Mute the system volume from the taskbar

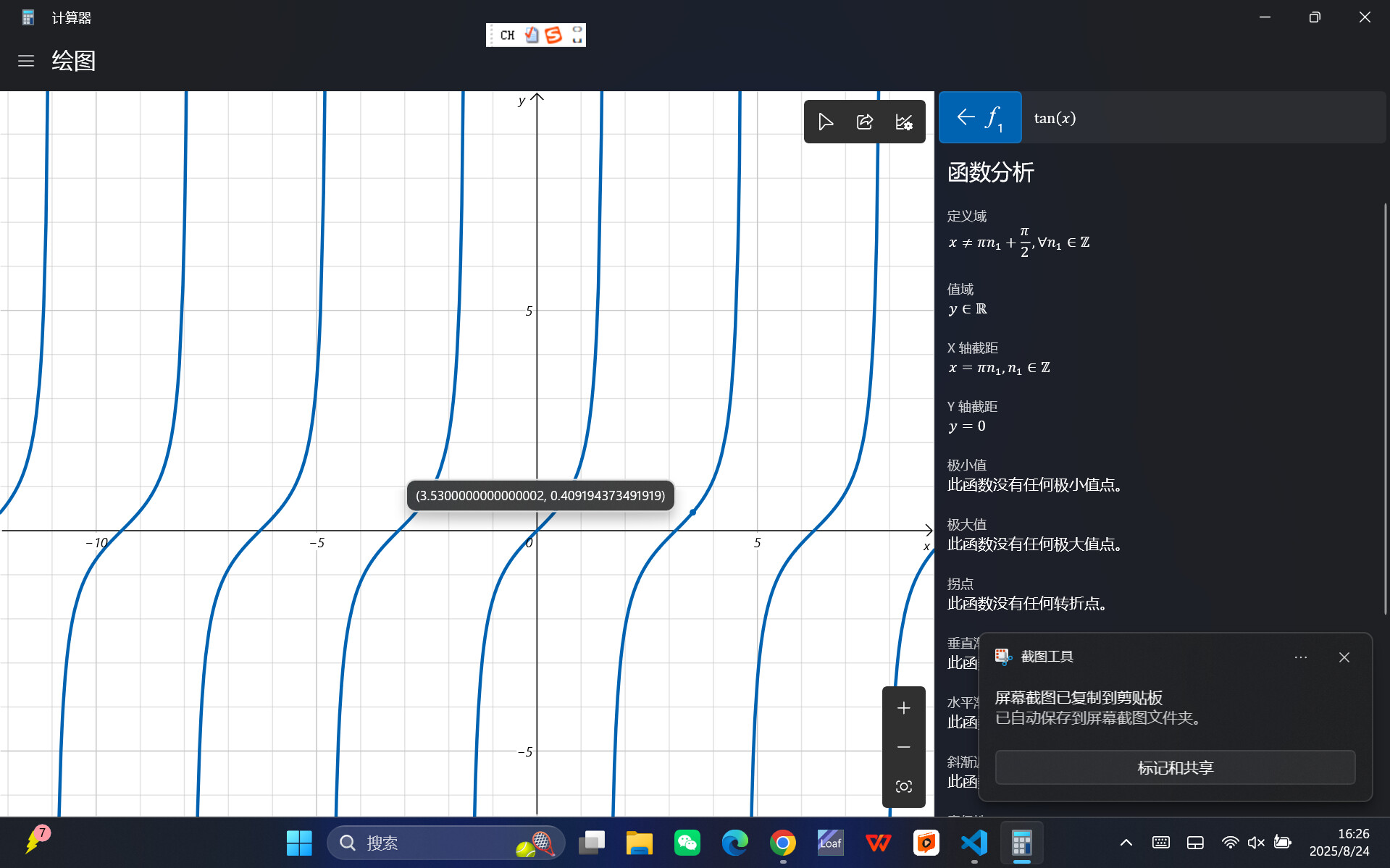coord(1255,843)
